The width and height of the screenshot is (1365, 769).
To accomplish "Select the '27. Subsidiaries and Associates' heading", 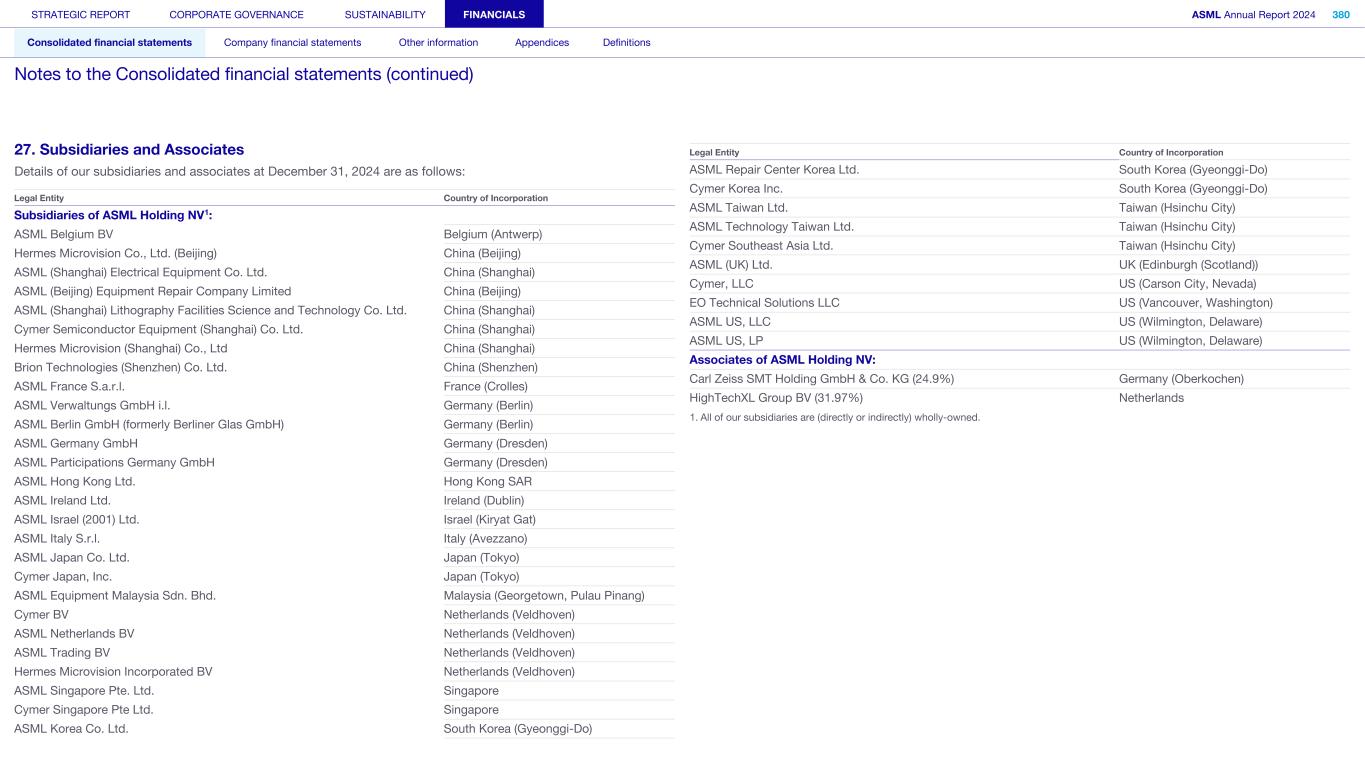I will click(x=129, y=150).
